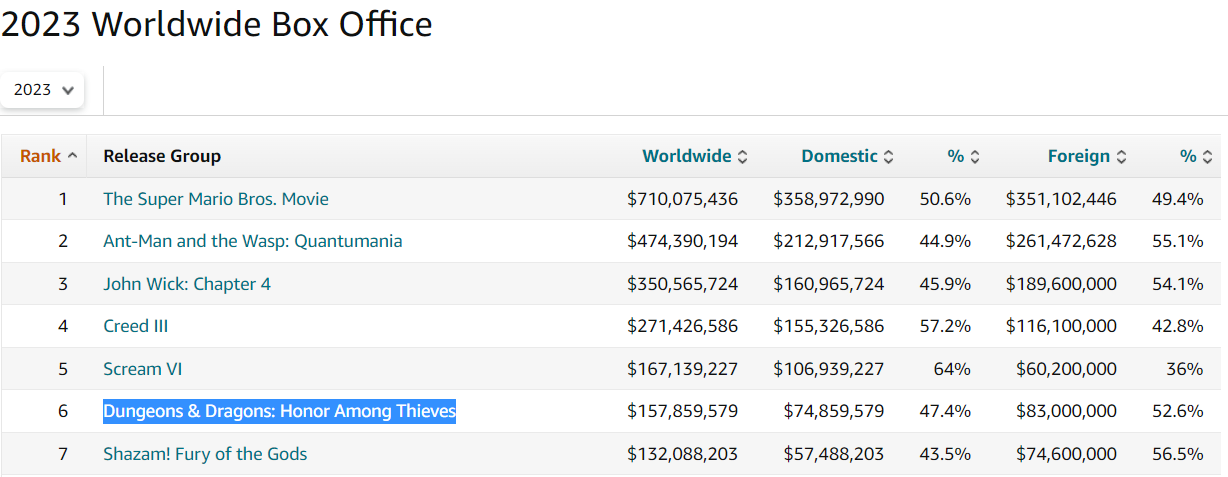Select domestic value $74,859,579

[834, 411]
